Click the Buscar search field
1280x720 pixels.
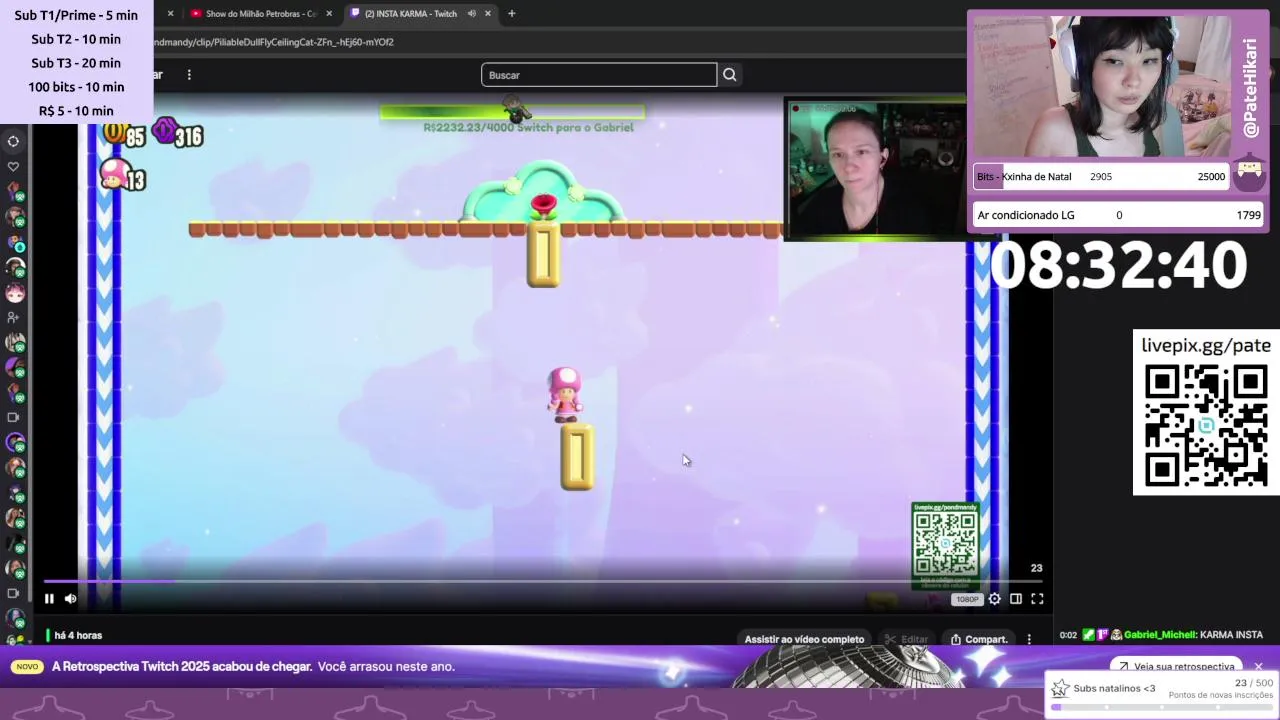(x=599, y=75)
